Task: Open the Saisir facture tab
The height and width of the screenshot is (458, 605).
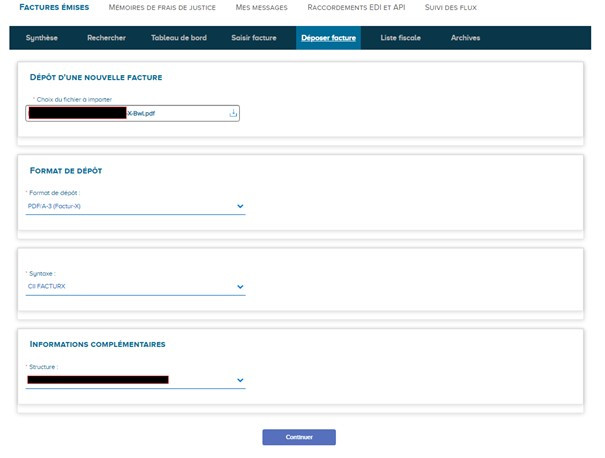Action: (254, 38)
